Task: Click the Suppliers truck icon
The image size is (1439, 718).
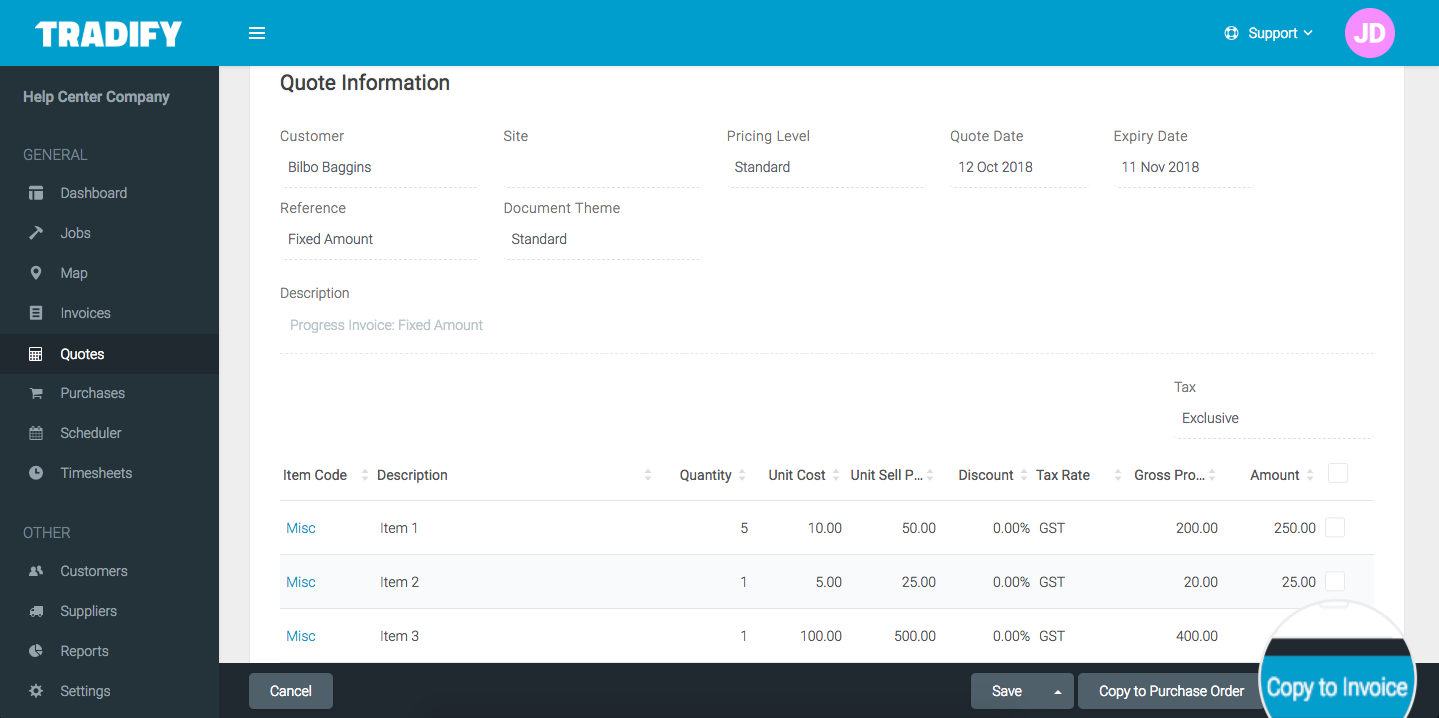Action: pyautogui.click(x=36, y=611)
